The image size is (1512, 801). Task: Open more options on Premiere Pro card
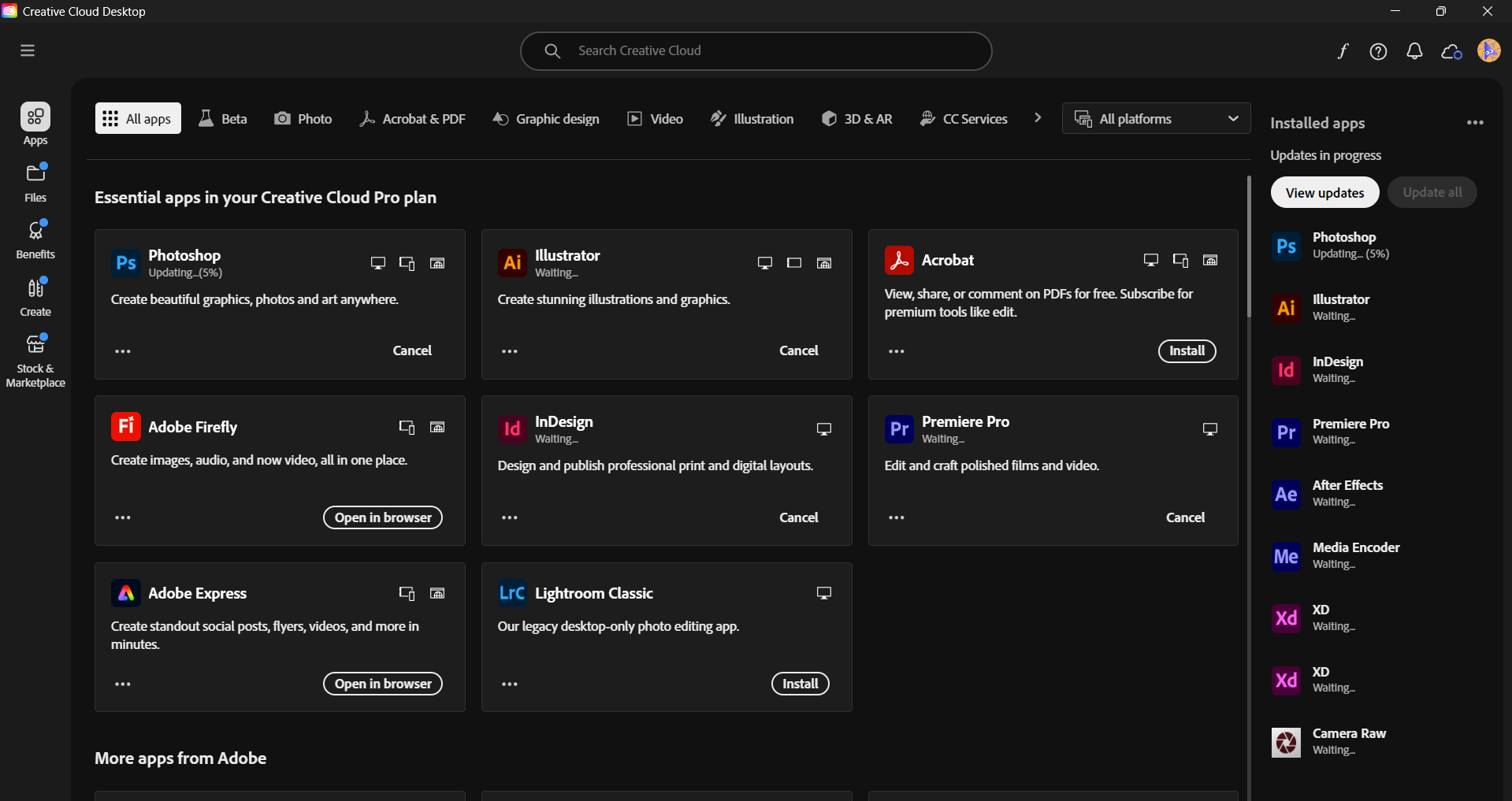pyautogui.click(x=897, y=517)
